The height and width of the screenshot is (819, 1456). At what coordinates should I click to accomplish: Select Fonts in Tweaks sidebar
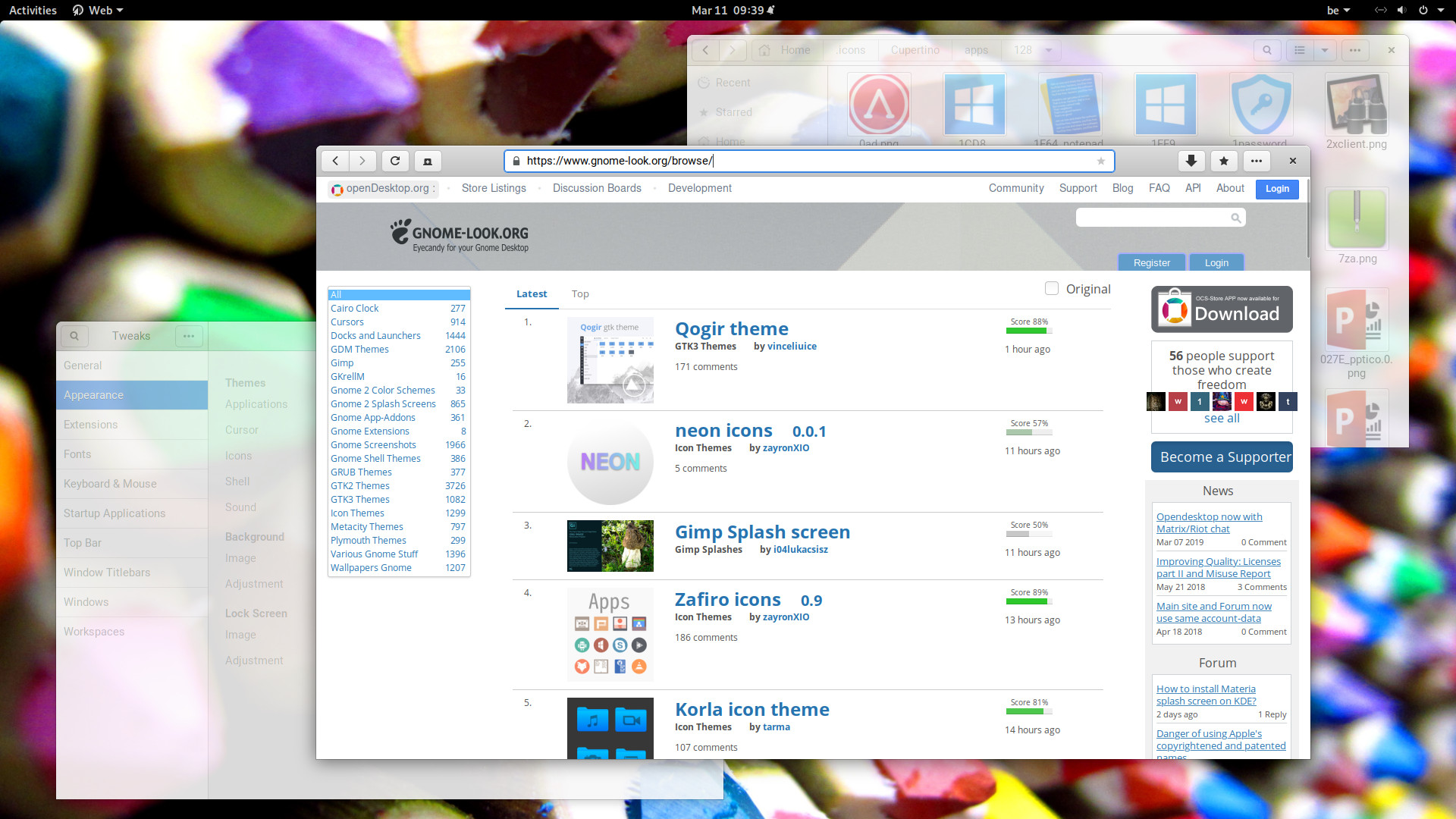coord(132,454)
